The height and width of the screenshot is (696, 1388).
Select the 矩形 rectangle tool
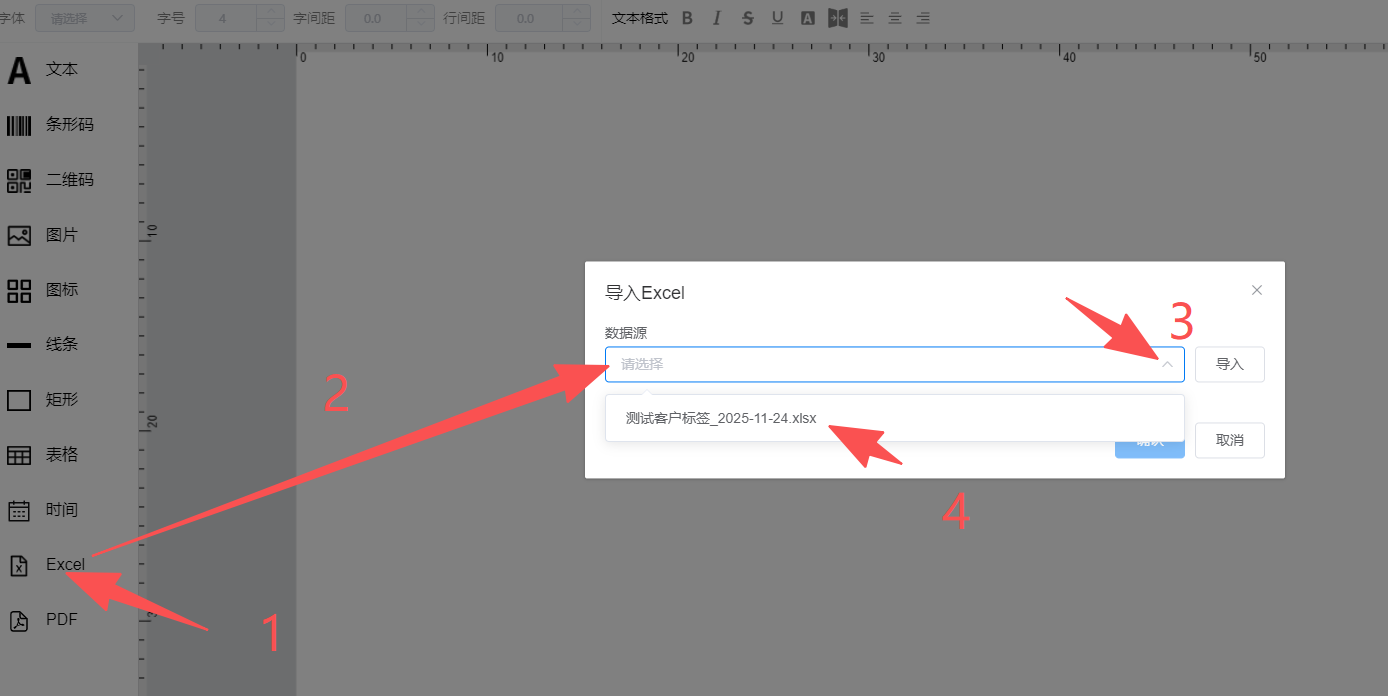[45, 400]
